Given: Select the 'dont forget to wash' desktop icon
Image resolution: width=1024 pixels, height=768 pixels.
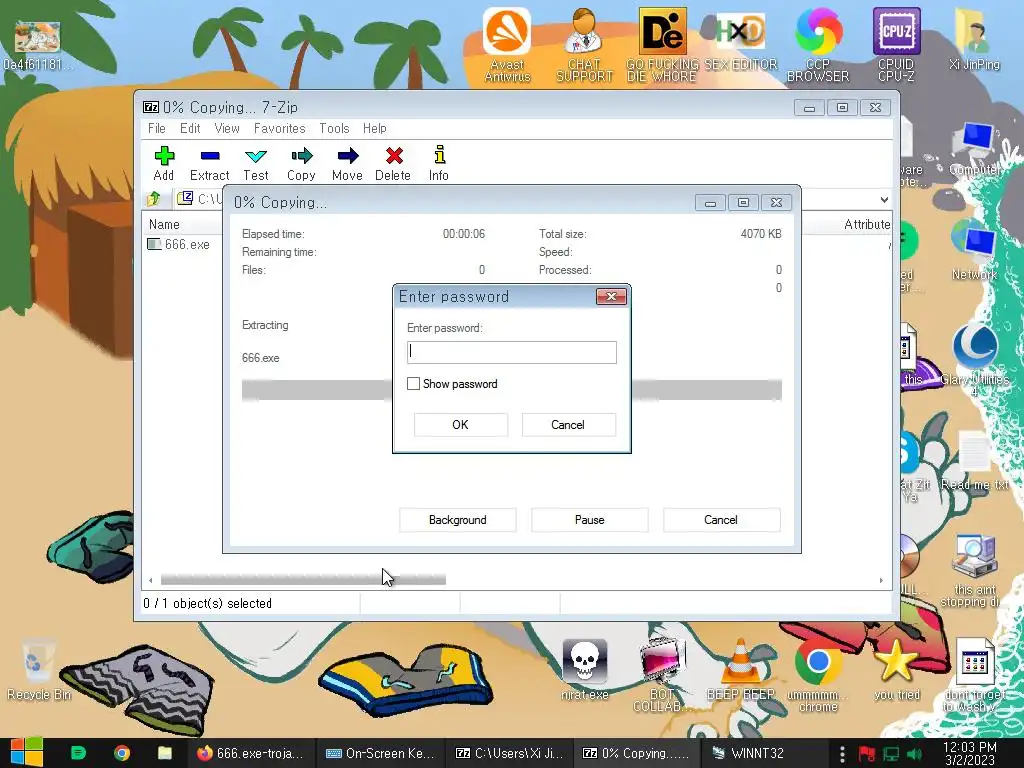Looking at the screenshot, I should [974, 675].
